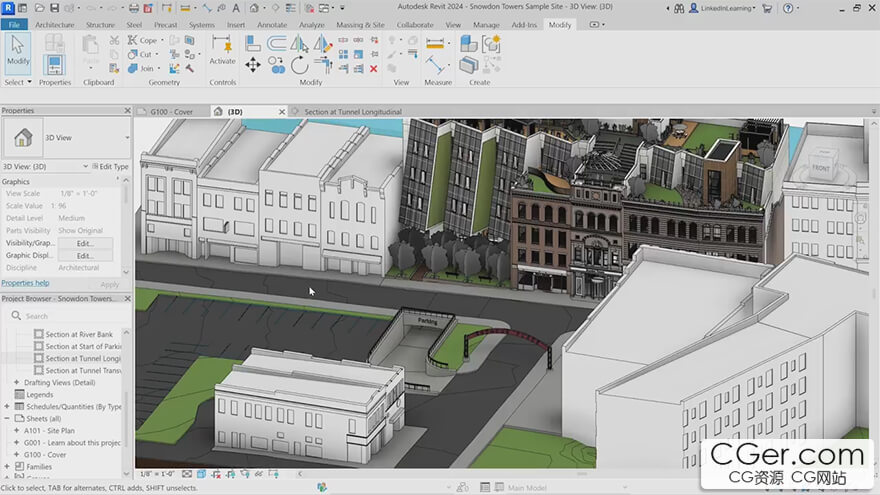Toggle the Visual Style box icon in view control bar
The height and width of the screenshot is (495, 880).
[201, 474]
